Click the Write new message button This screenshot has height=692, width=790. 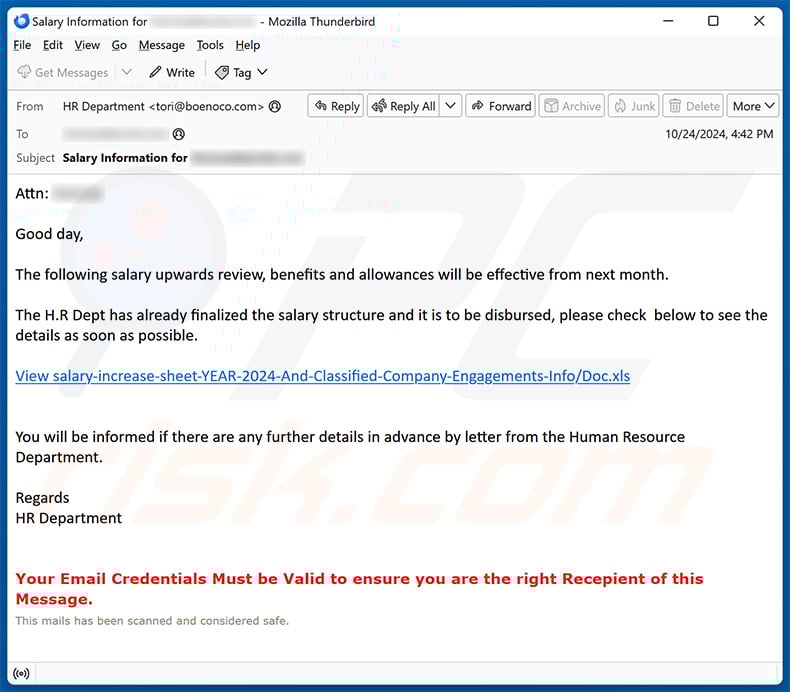click(x=172, y=72)
